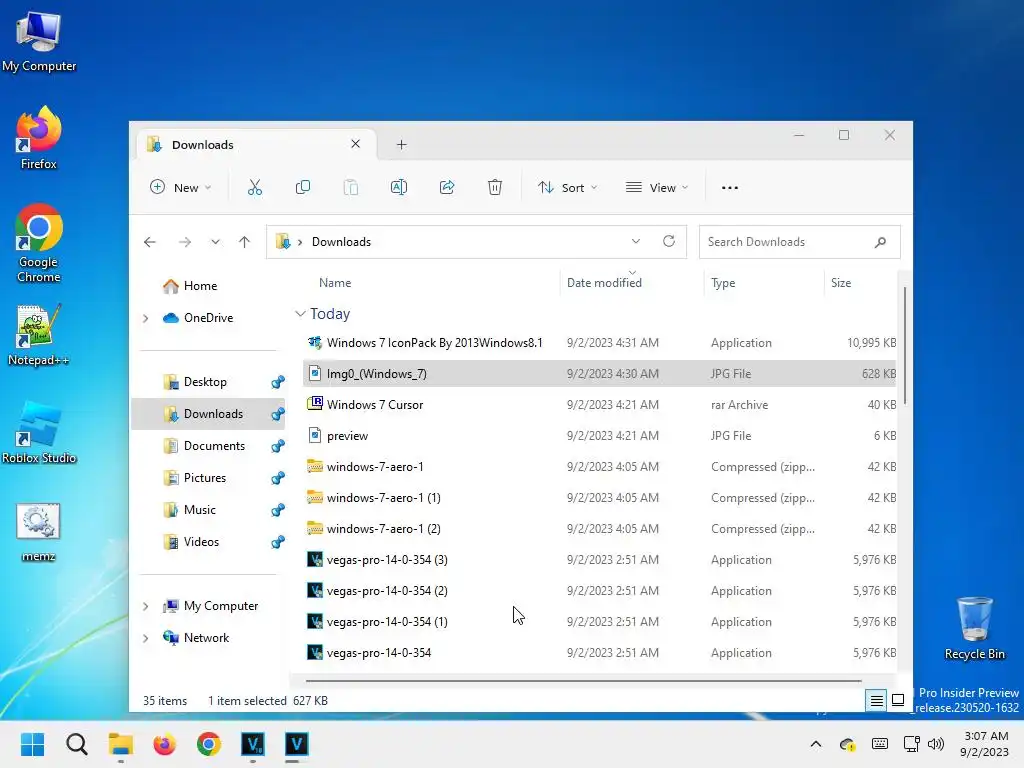Open address bar history dropdown

tap(635, 242)
